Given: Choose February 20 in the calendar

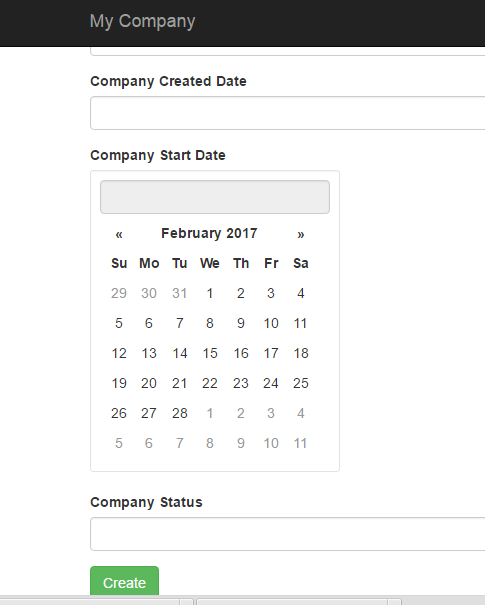Looking at the screenshot, I should click(149, 383).
